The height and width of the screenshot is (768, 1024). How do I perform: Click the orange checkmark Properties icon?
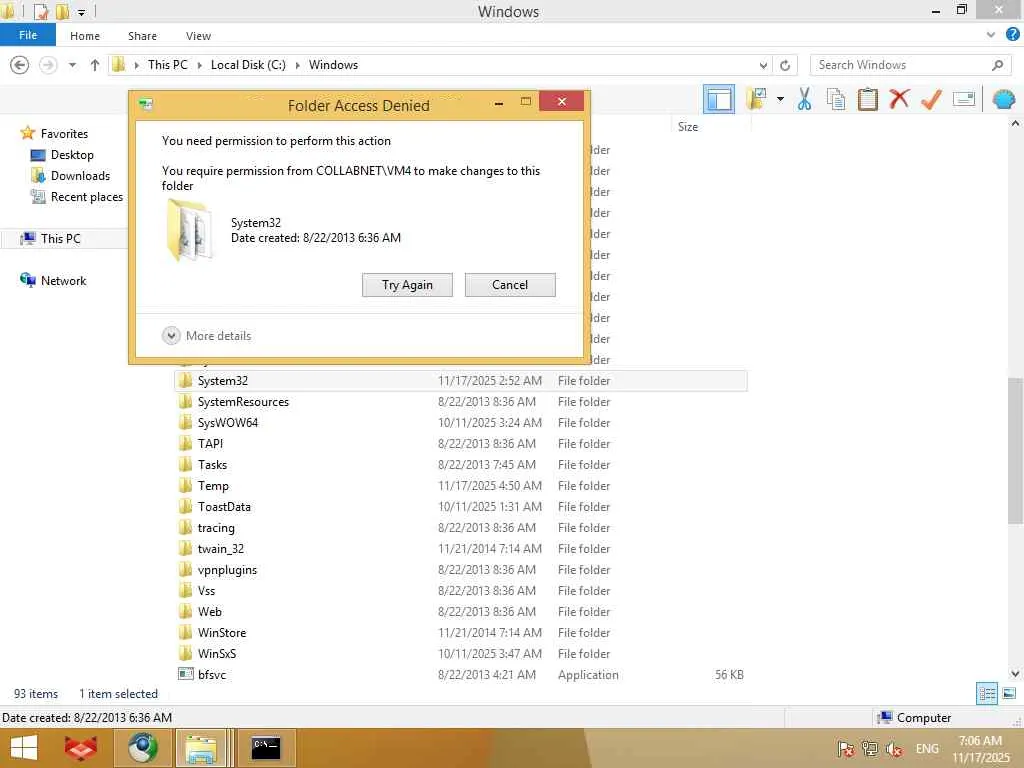coord(931,100)
